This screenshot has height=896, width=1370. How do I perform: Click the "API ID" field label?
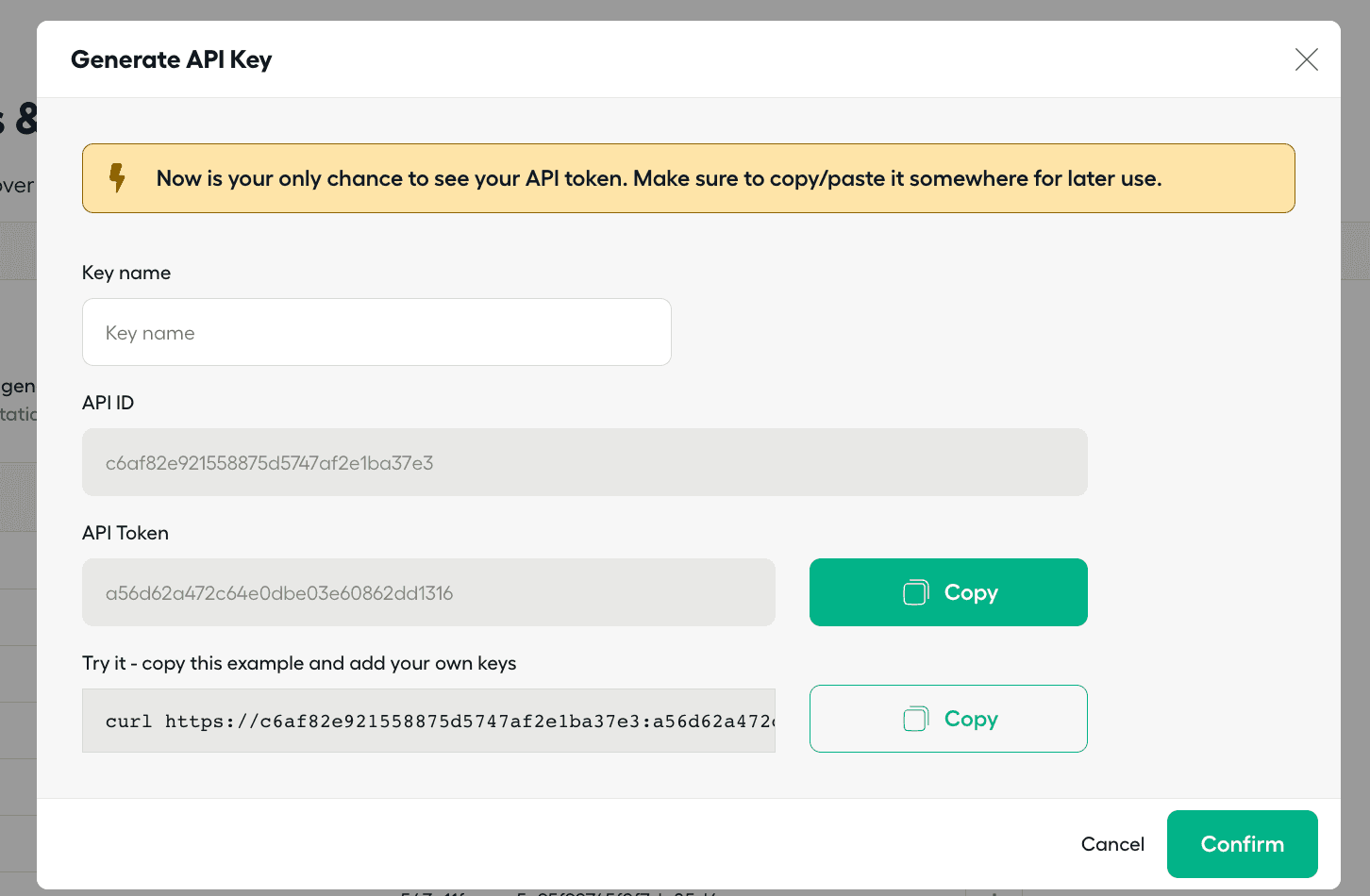coord(108,403)
